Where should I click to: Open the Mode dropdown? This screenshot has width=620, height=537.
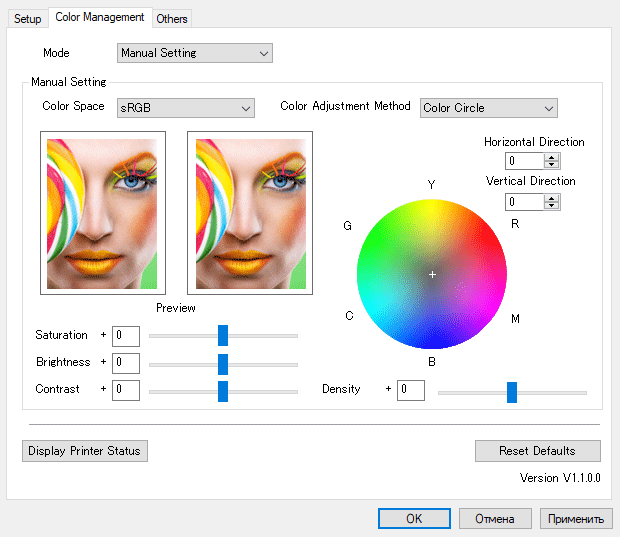(x=195, y=53)
